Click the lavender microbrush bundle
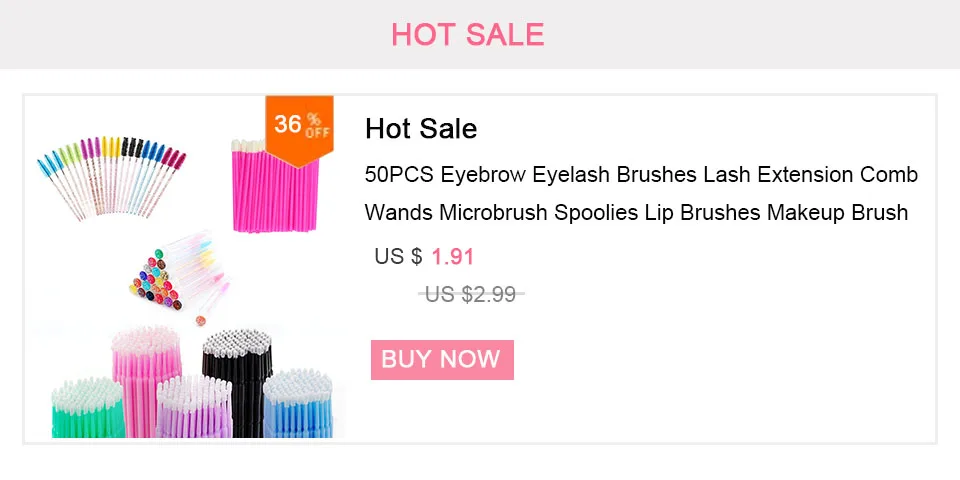The height and width of the screenshot is (480, 960). click(192, 410)
